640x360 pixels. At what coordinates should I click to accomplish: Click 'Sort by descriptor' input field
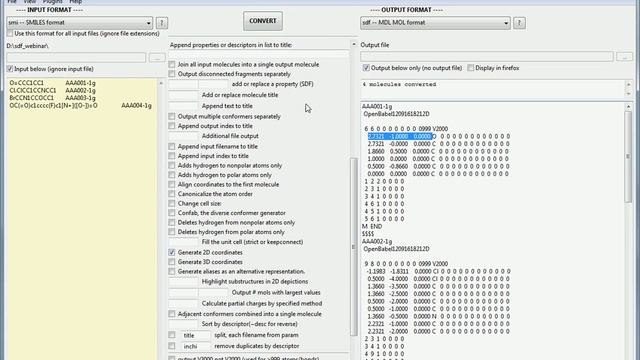pos(183,324)
